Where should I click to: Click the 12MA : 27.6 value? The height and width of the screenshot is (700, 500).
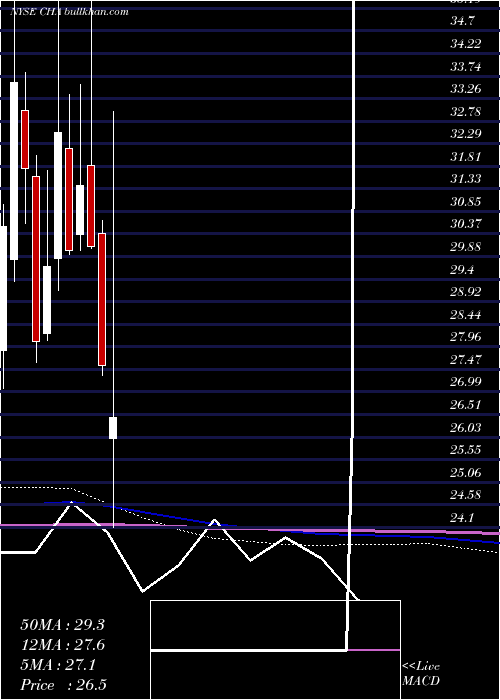(x=62, y=645)
